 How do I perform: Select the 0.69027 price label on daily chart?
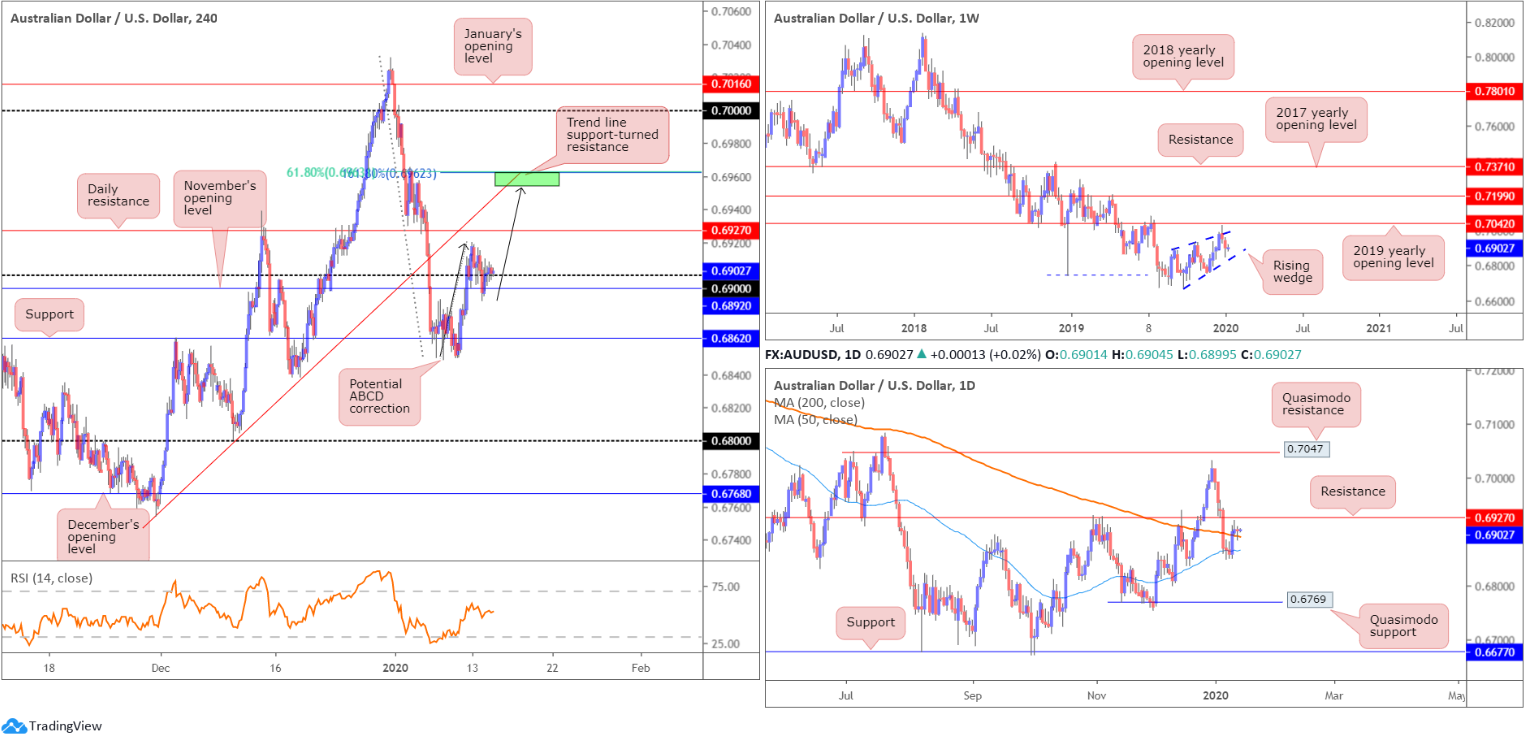[x=1495, y=535]
